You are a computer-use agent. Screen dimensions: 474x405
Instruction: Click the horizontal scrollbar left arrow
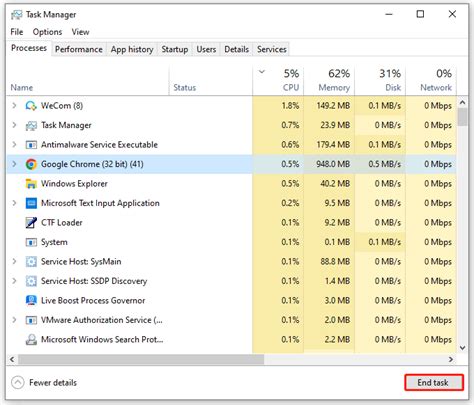coord(12,359)
